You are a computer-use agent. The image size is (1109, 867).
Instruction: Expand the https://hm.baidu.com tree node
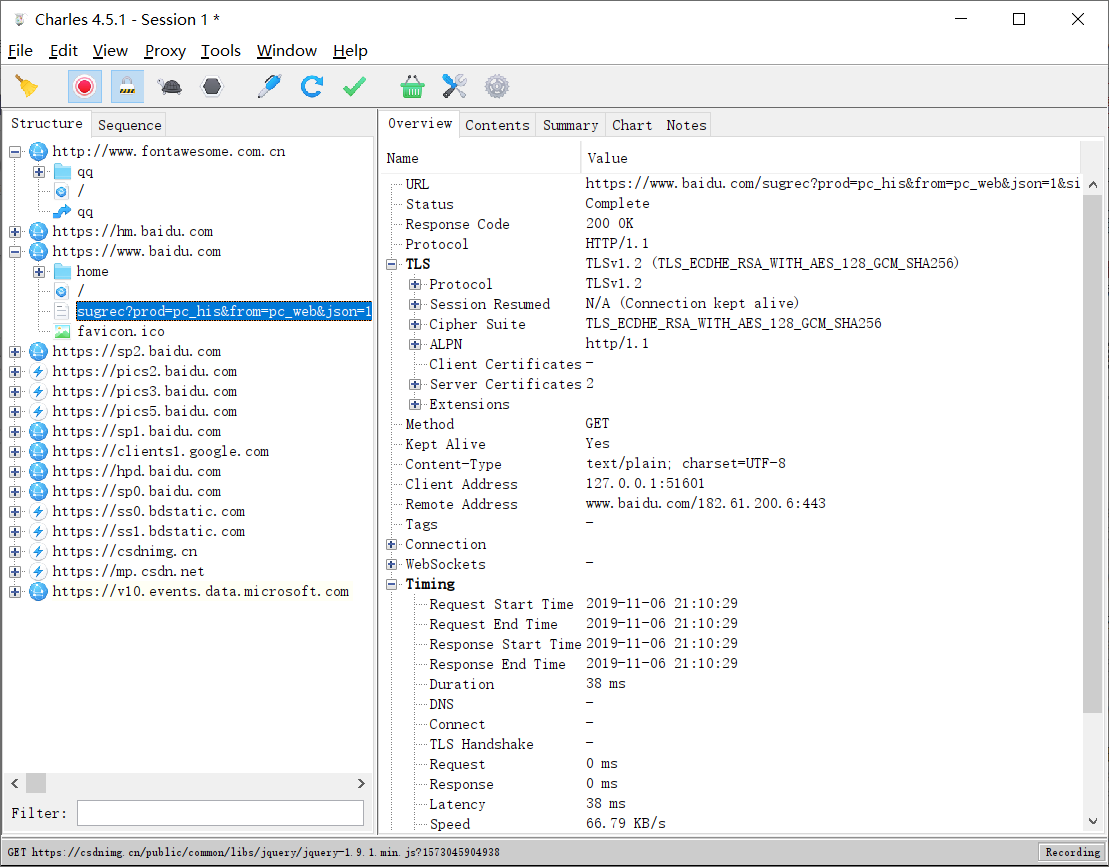click(13, 231)
